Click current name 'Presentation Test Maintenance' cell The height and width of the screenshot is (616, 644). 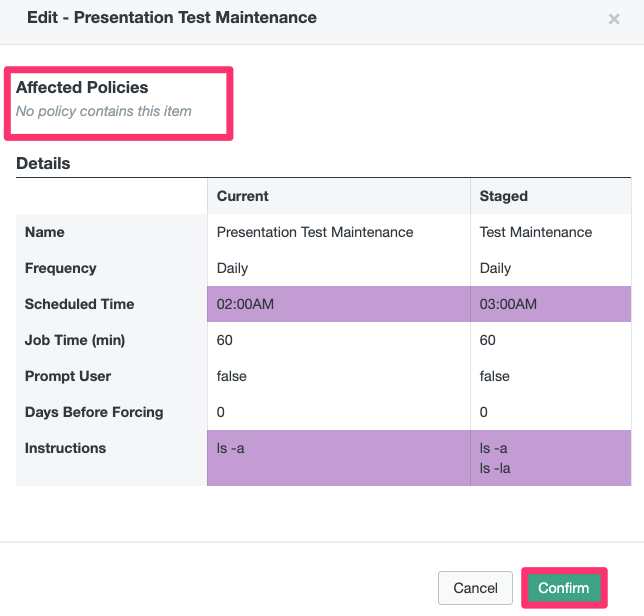point(315,232)
